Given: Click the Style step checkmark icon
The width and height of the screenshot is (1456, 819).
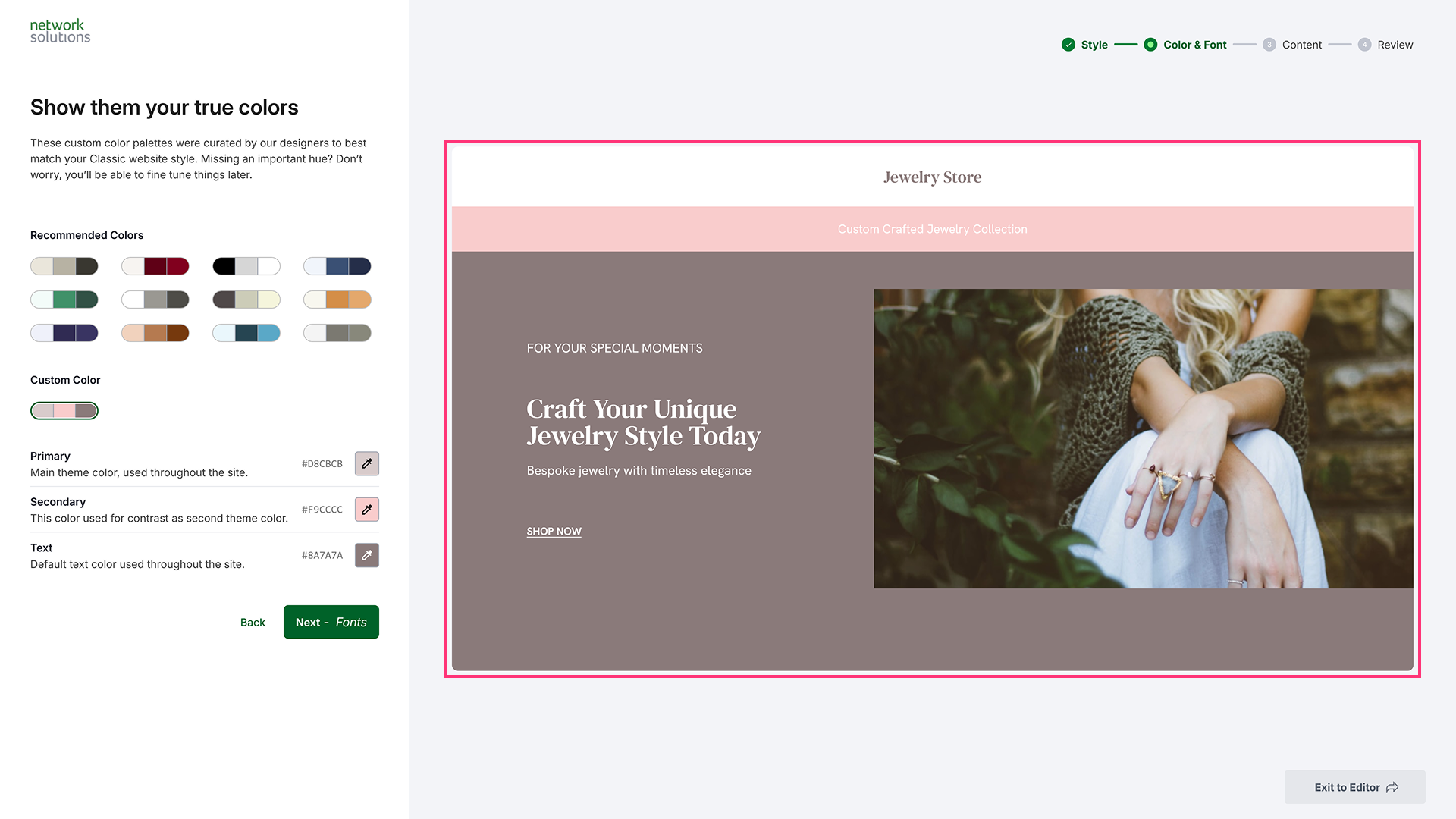Looking at the screenshot, I should 1068,45.
